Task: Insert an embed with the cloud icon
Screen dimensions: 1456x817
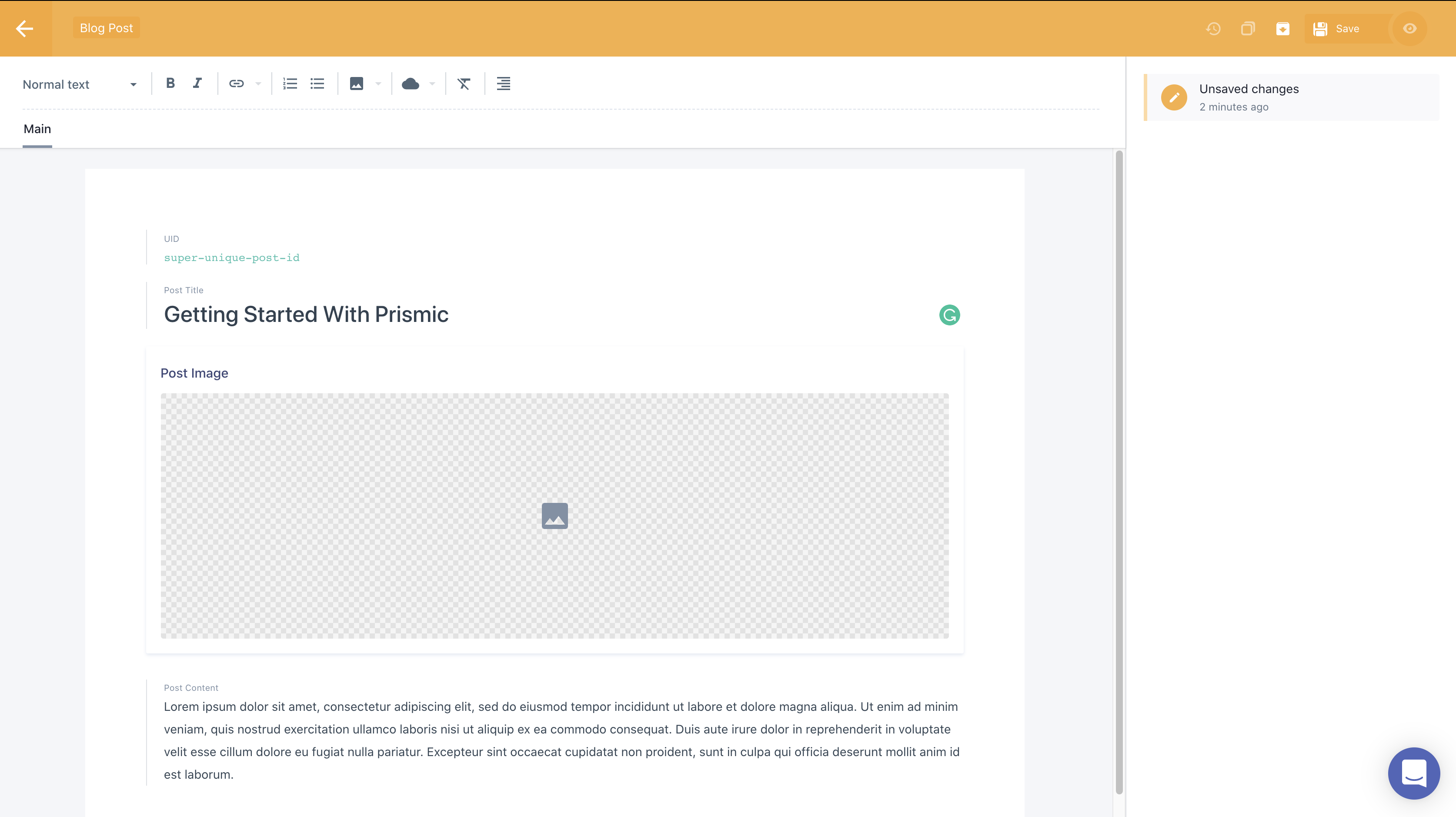Action: point(411,84)
